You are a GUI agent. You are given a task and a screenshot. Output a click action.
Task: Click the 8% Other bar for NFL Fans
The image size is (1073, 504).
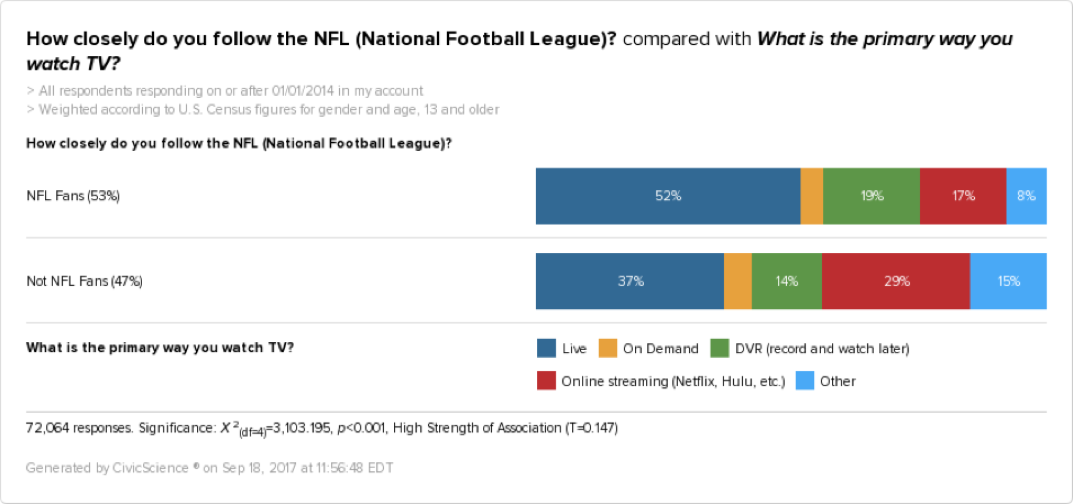[1026, 196]
